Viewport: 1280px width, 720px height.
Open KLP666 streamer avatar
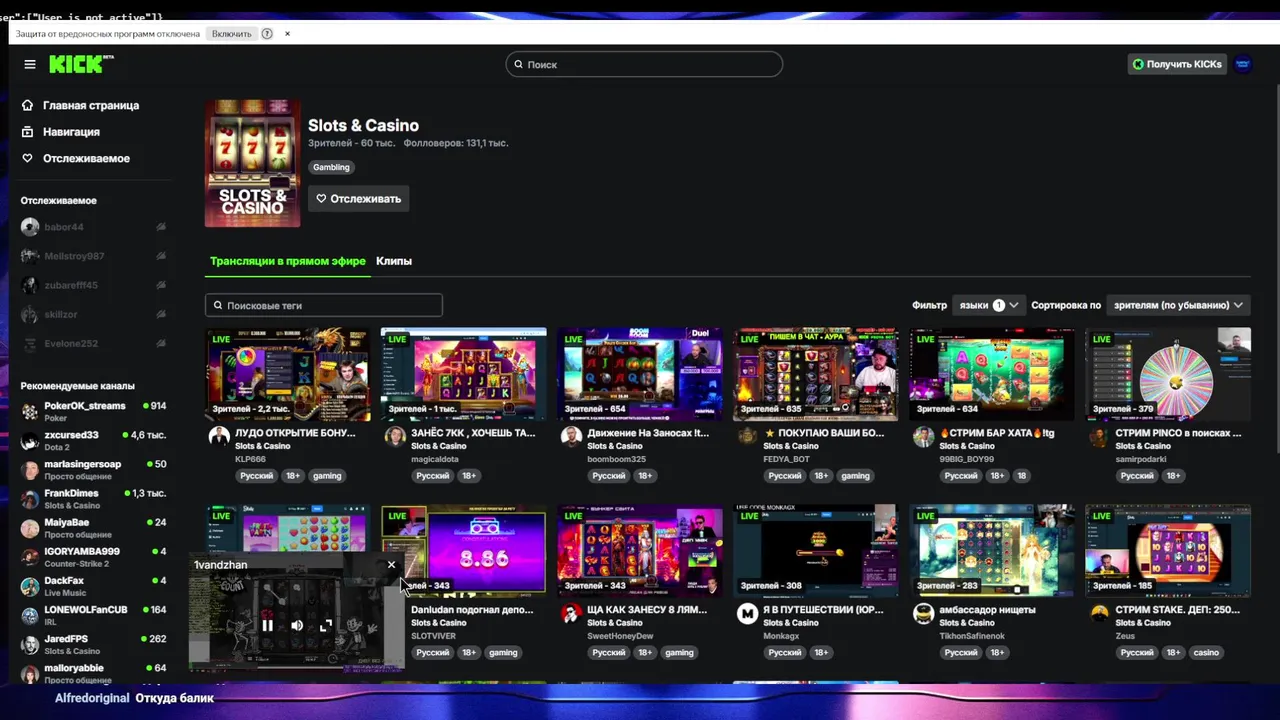(219, 437)
